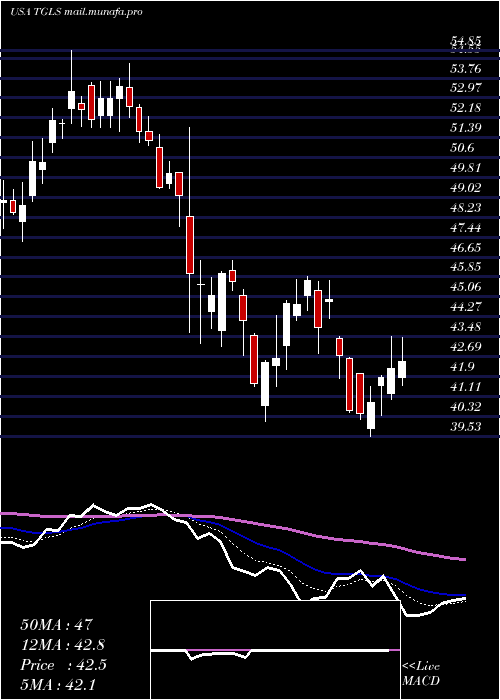The height and width of the screenshot is (700, 500).
Task: Click the 50MA : 47 readout
Action: point(56,625)
